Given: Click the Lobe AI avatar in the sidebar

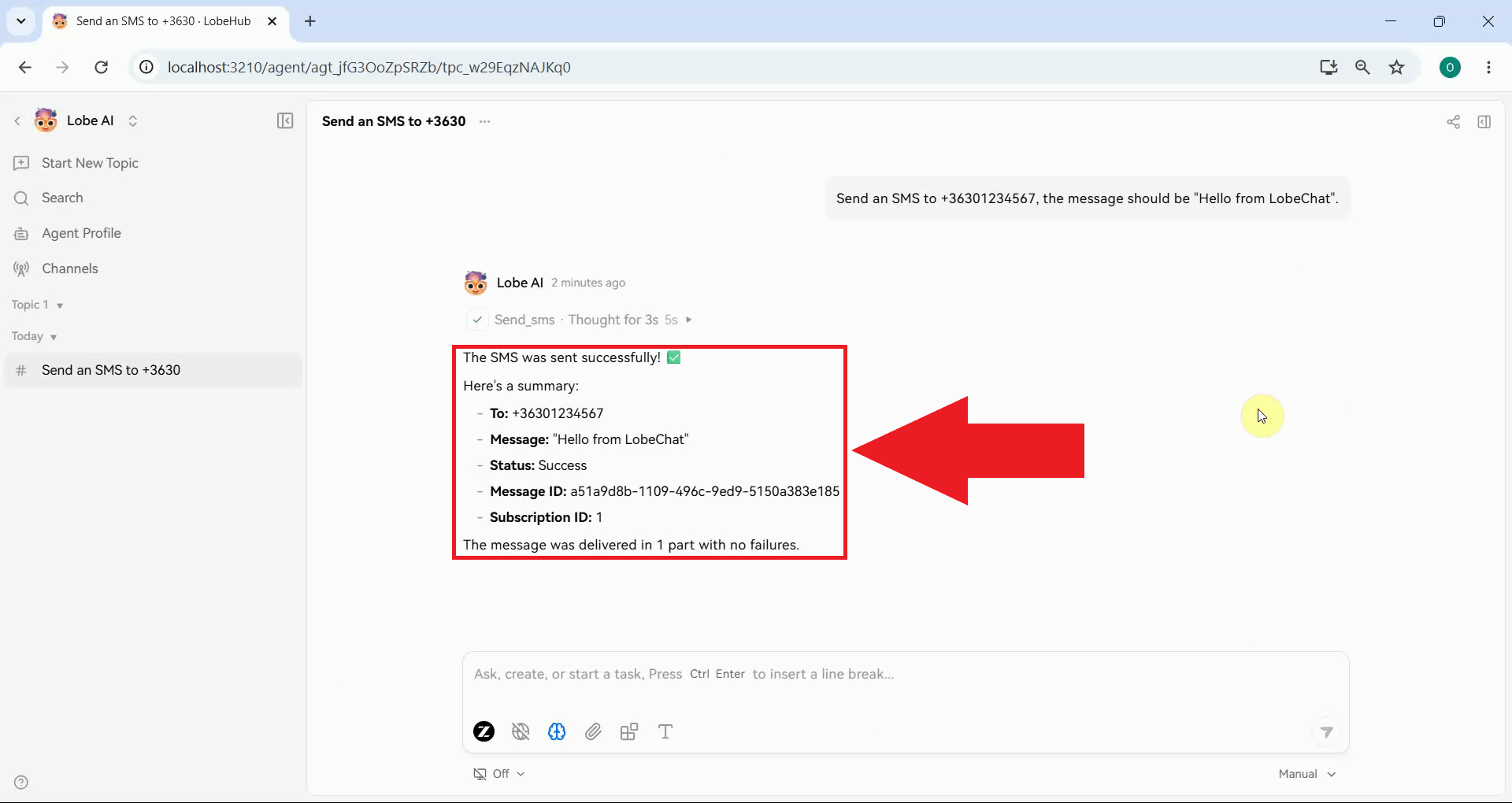Looking at the screenshot, I should [x=46, y=120].
